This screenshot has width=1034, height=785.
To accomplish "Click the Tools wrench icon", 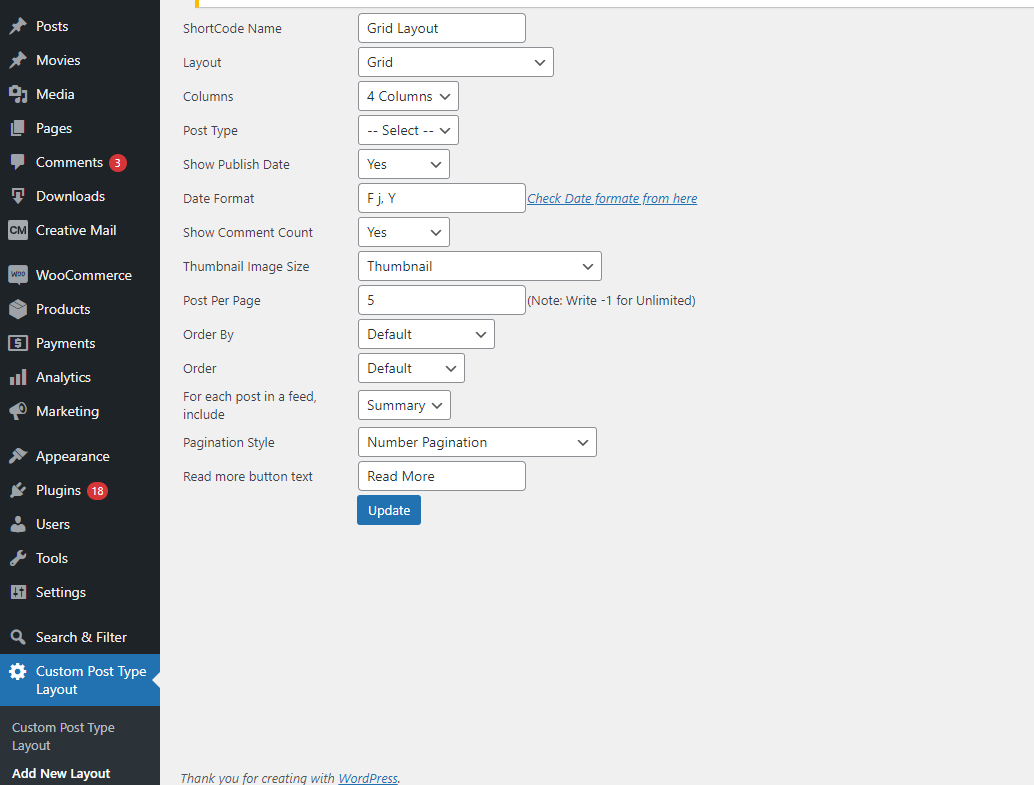I will tap(18, 558).
